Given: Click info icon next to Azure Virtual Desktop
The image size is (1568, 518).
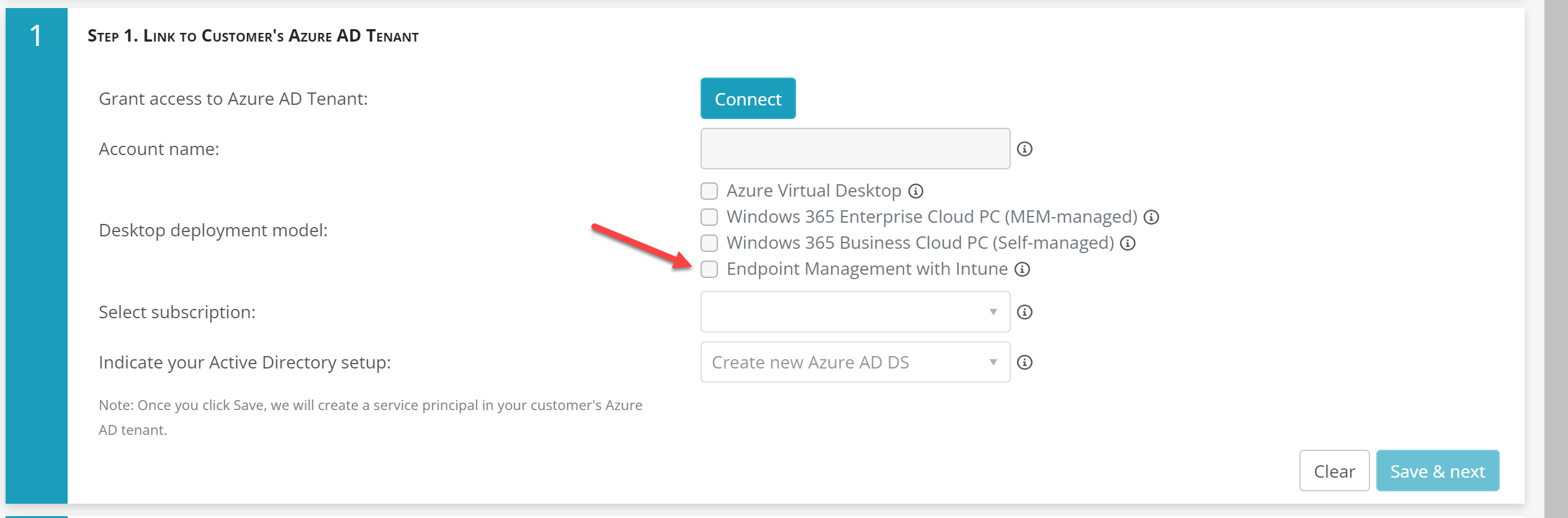Looking at the screenshot, I should pos(915,191).
